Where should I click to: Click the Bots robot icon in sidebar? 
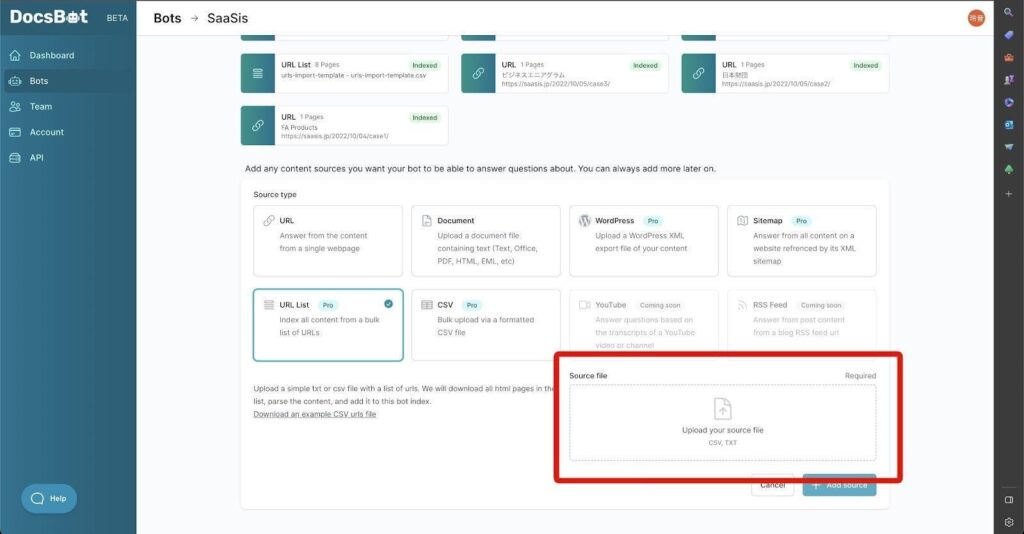tap(15, 81)
